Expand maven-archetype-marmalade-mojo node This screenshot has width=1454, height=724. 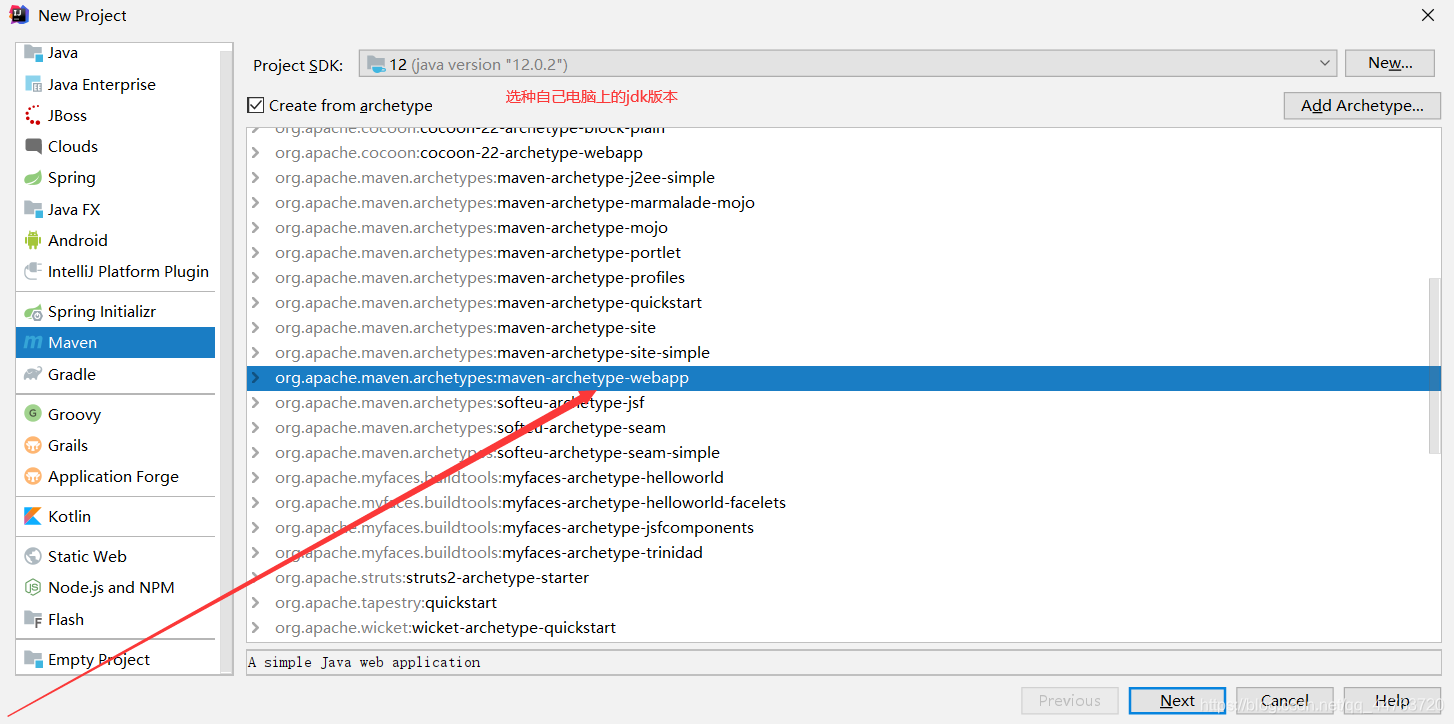[x=256, y=203]
